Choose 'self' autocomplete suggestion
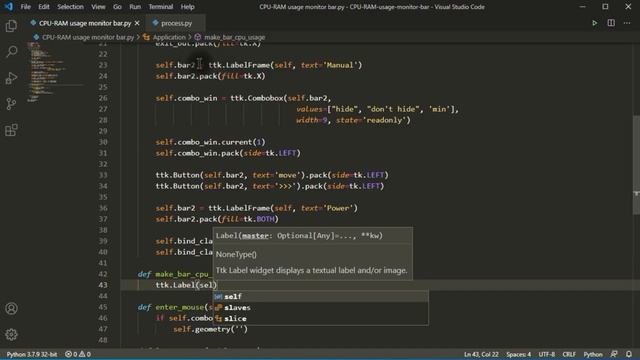Screen dimensions: 640x360 320,296
